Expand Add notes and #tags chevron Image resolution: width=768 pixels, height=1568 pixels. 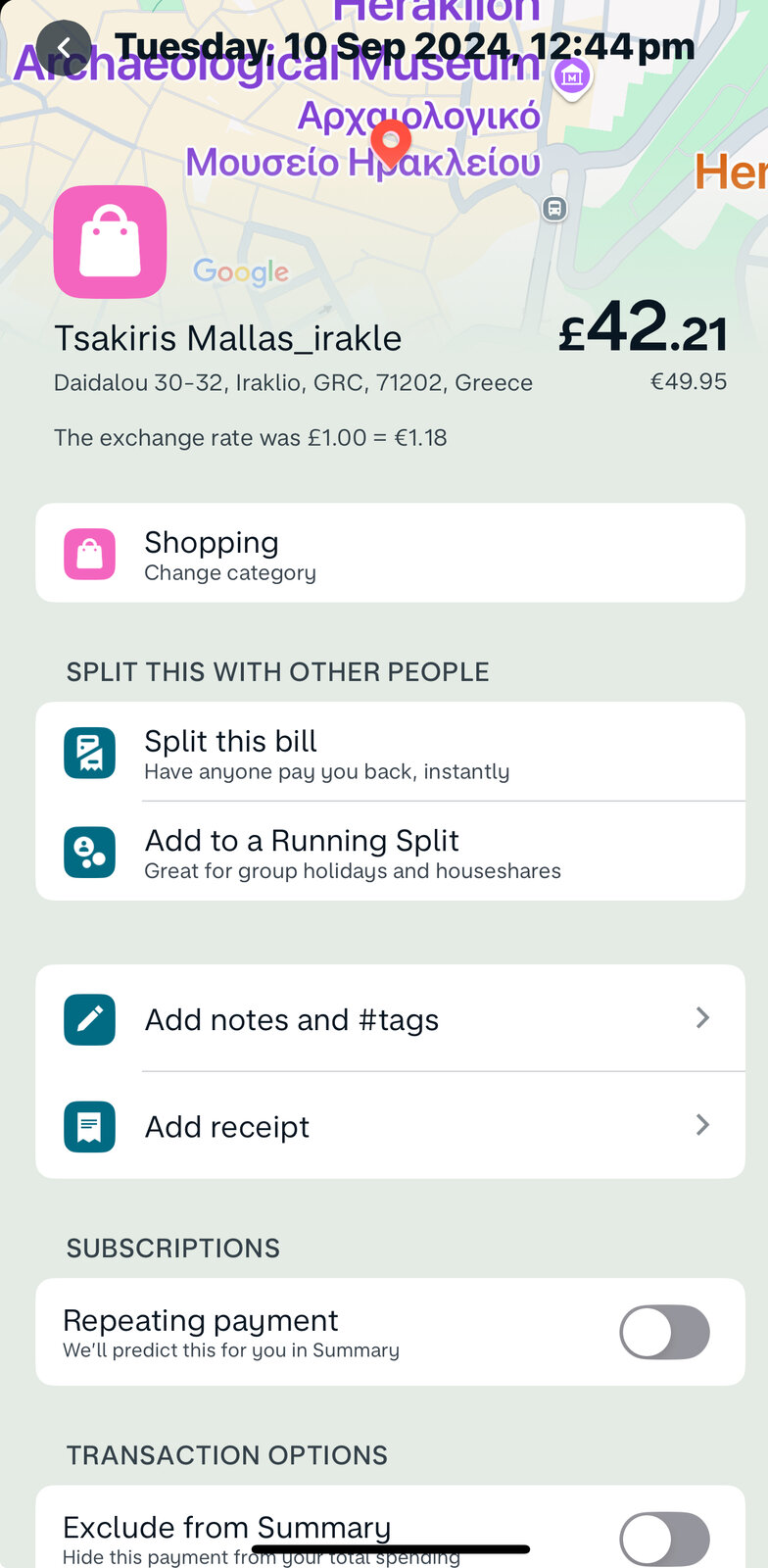pyautogui.click(x=702, y=1018)
